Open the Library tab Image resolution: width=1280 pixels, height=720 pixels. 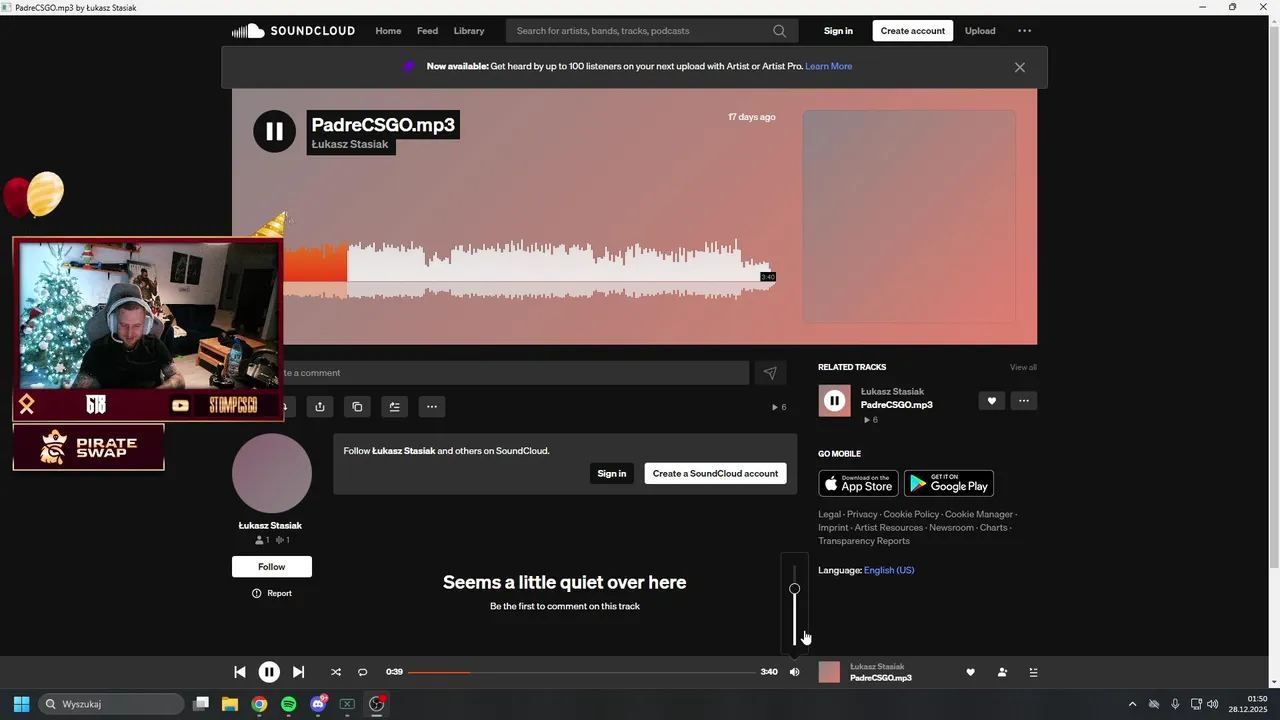click(469, 31)
